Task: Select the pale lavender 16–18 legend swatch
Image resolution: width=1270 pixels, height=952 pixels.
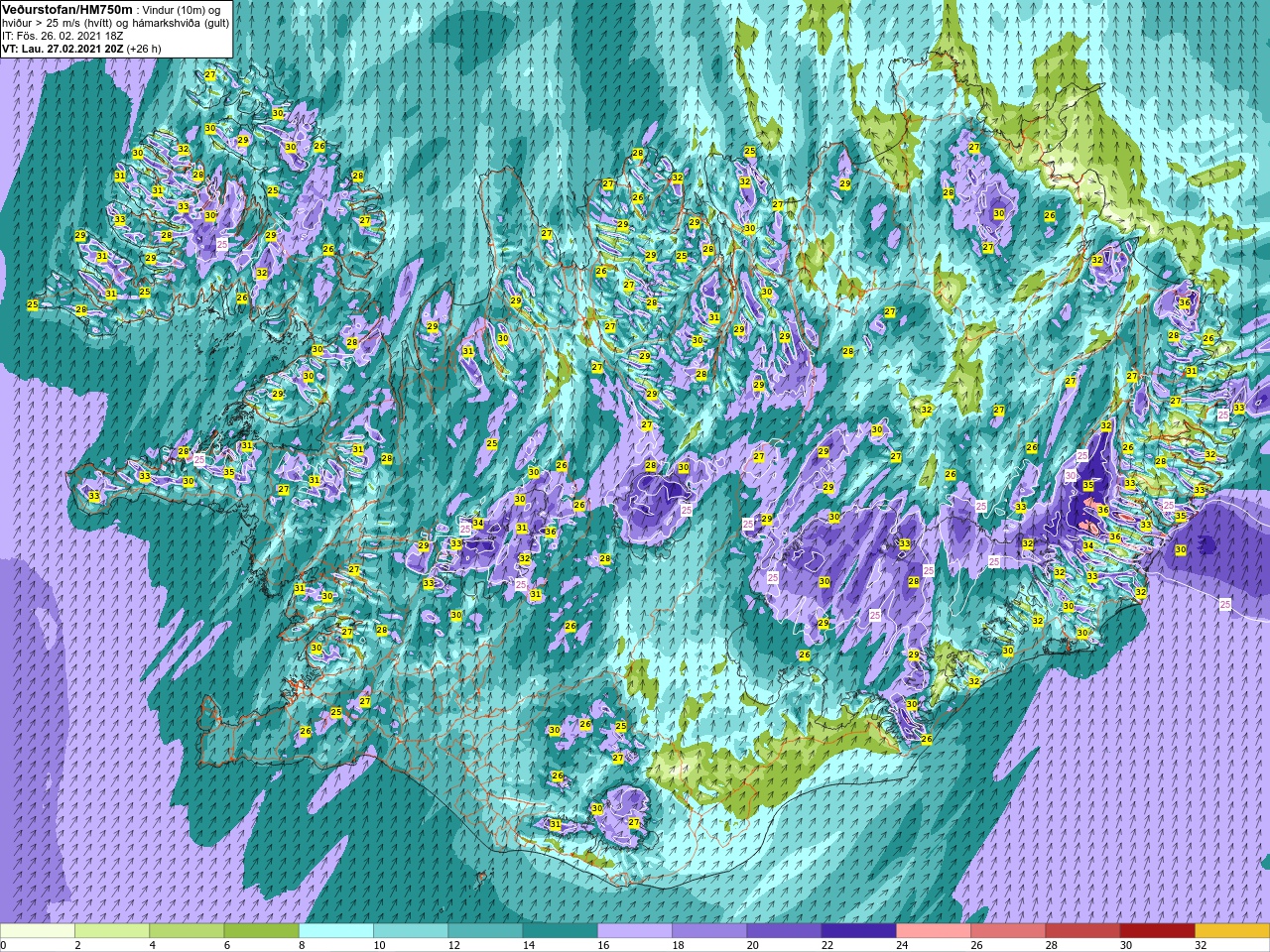Action: 635,931
